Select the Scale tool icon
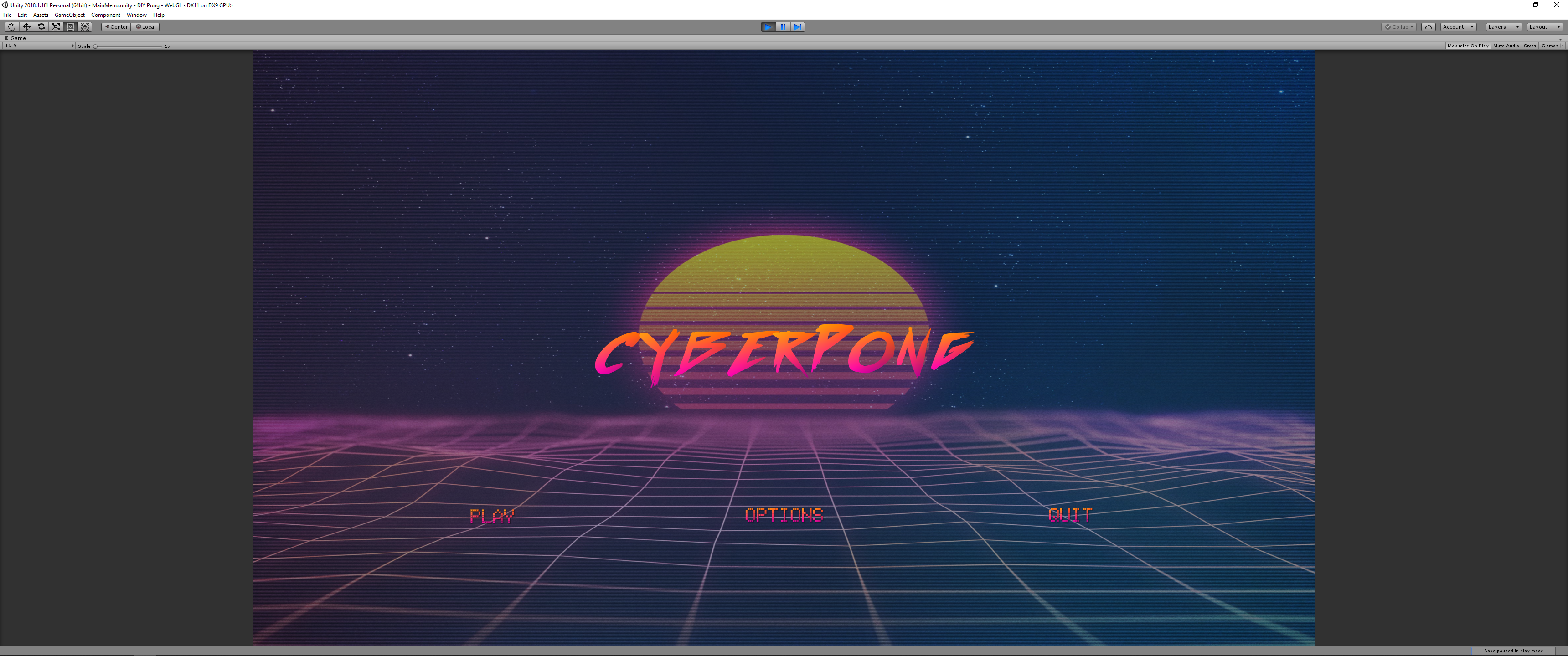The image size is (1568, 656). point(56,27)
